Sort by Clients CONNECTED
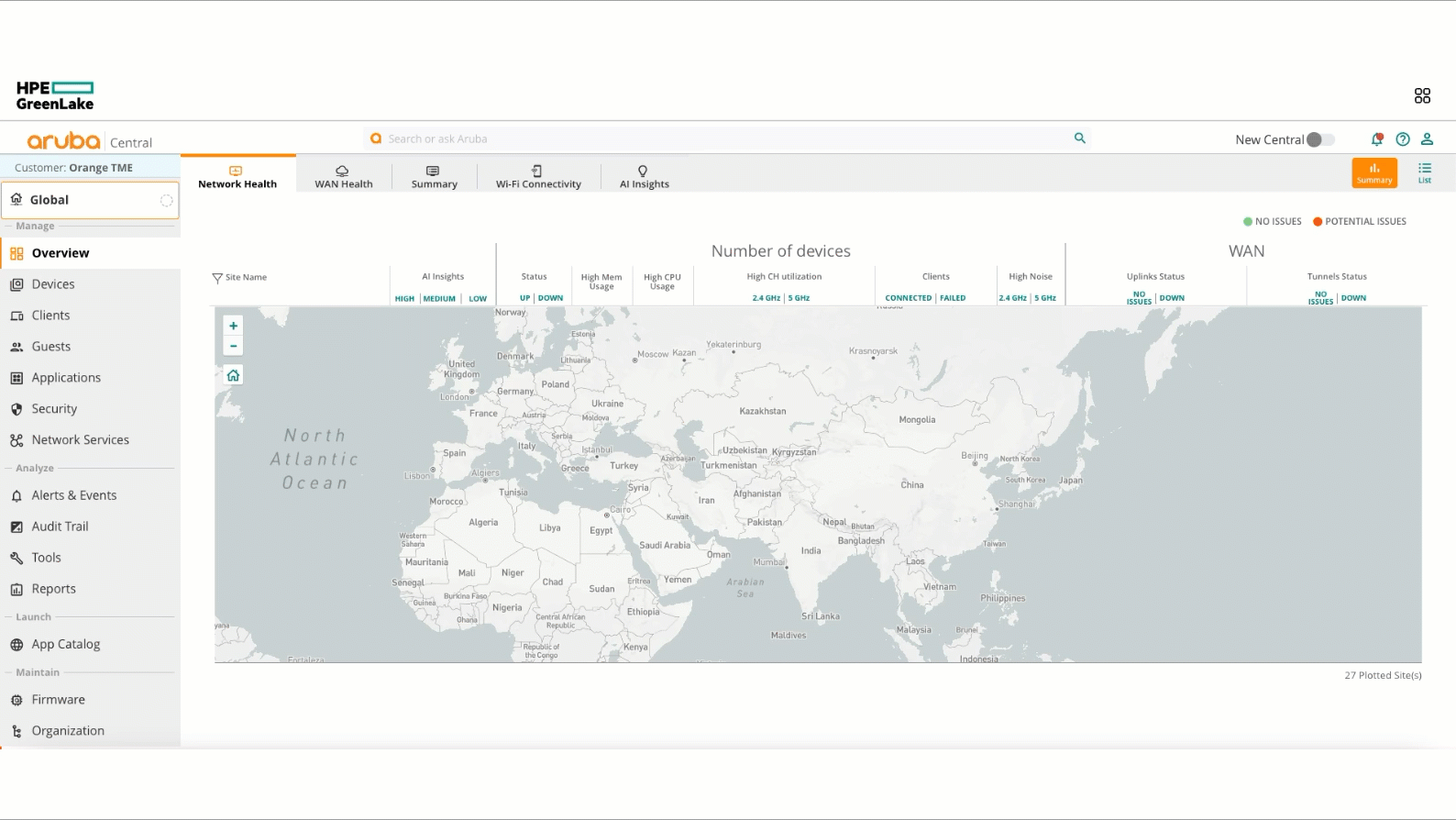Screen dimensions: 1456x820 (908, 298)
